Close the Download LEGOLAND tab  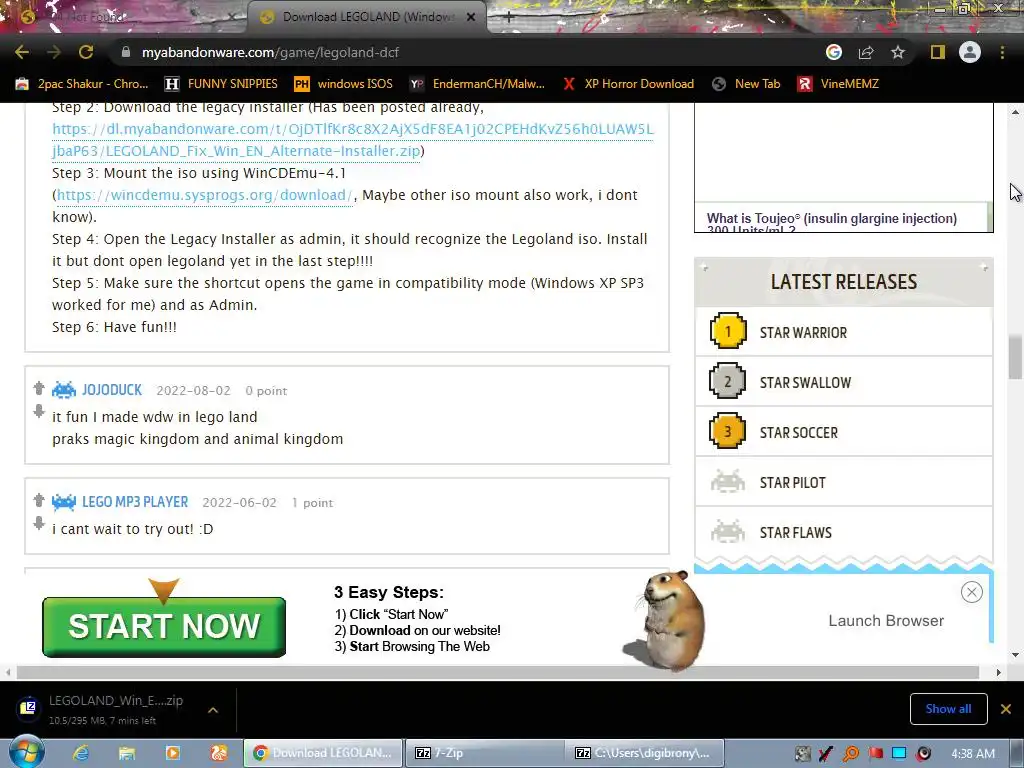471,17
